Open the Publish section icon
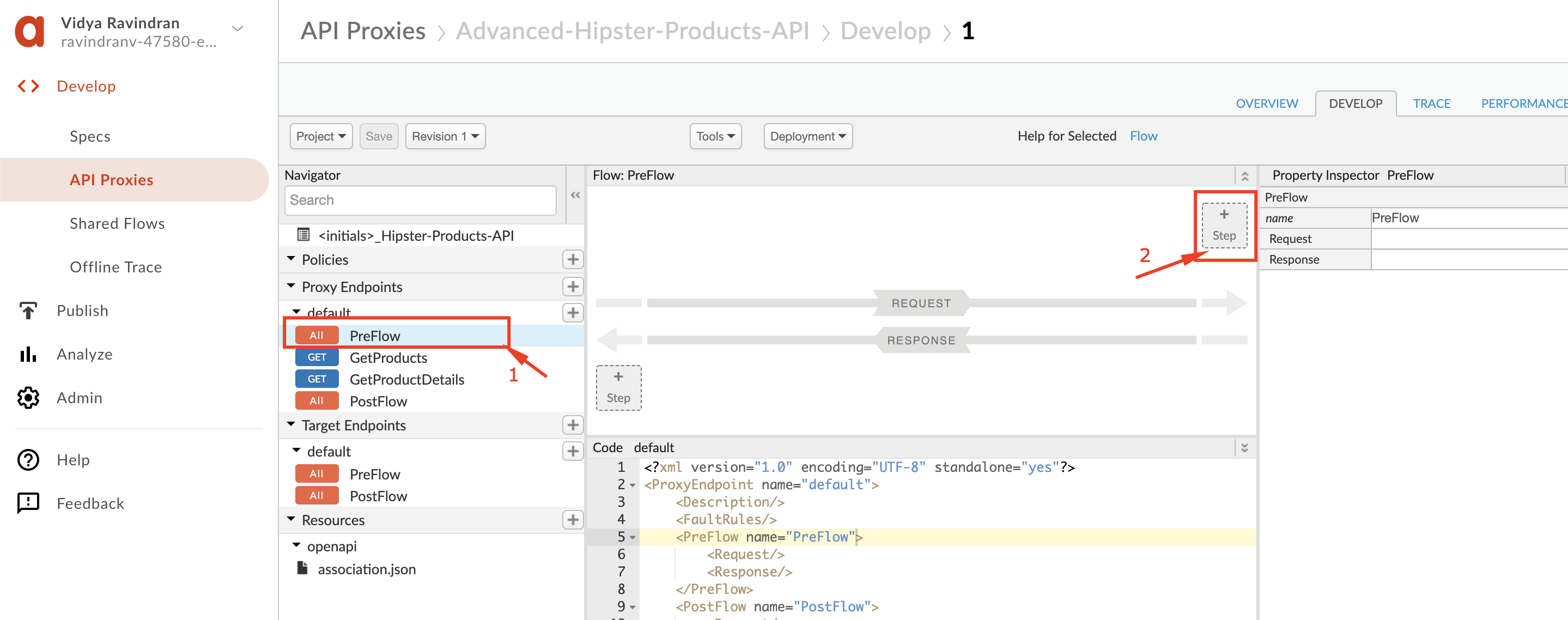The width and height of the screenshot is (1568, 620). click(28, 311)
